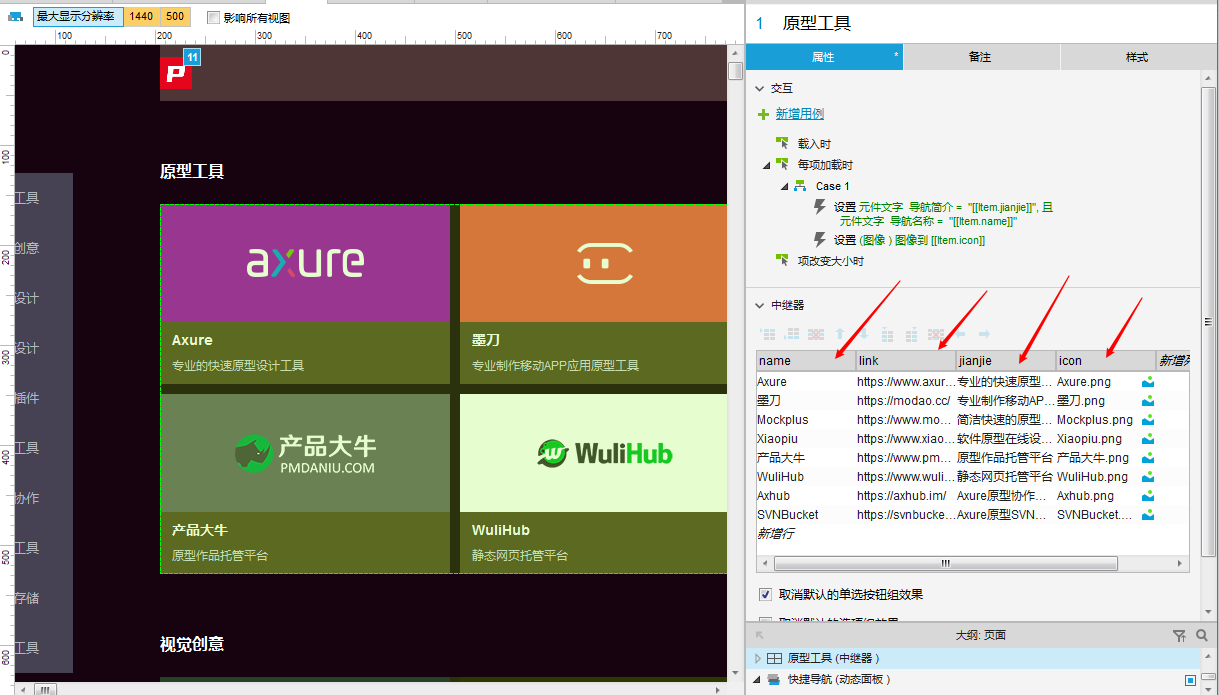Click the import image icon in Axure.png row
Image resolution: width=1219 pixels, height=695 pixels.
(x=1148, y=382)
